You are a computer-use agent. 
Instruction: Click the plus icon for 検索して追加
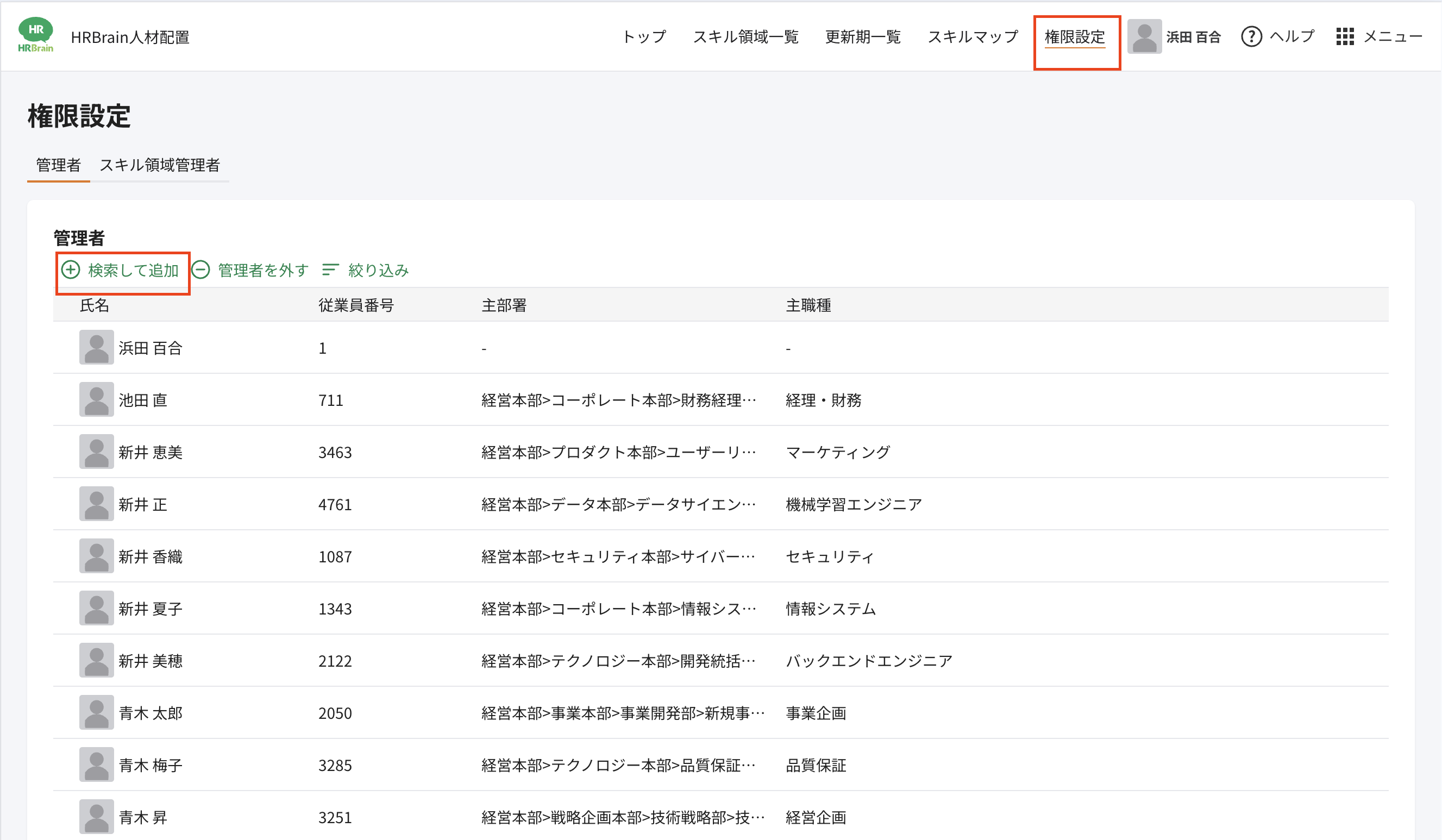click(x=71, y=270)
